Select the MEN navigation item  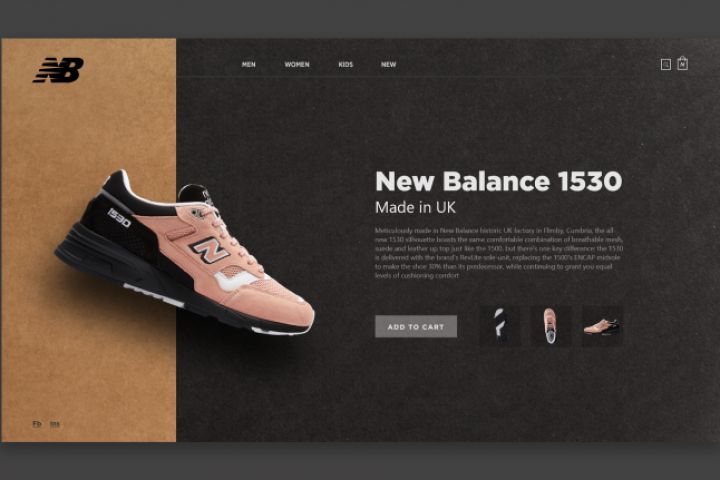[x=248, y=64]
